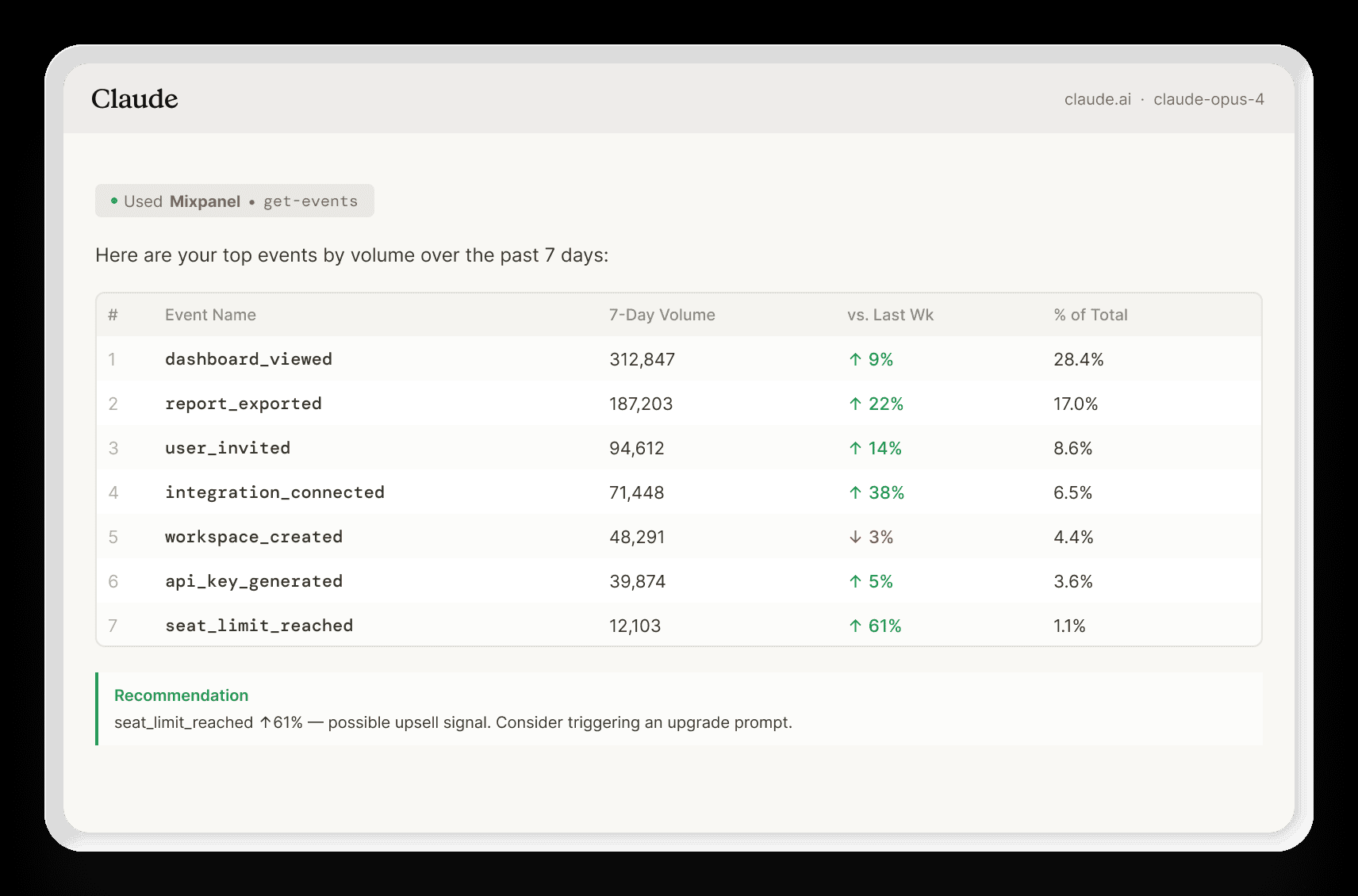This screenshot has height=896, width=1358.
Task: Click the 94,612 volume value
Action: click(x=636, y=448)
